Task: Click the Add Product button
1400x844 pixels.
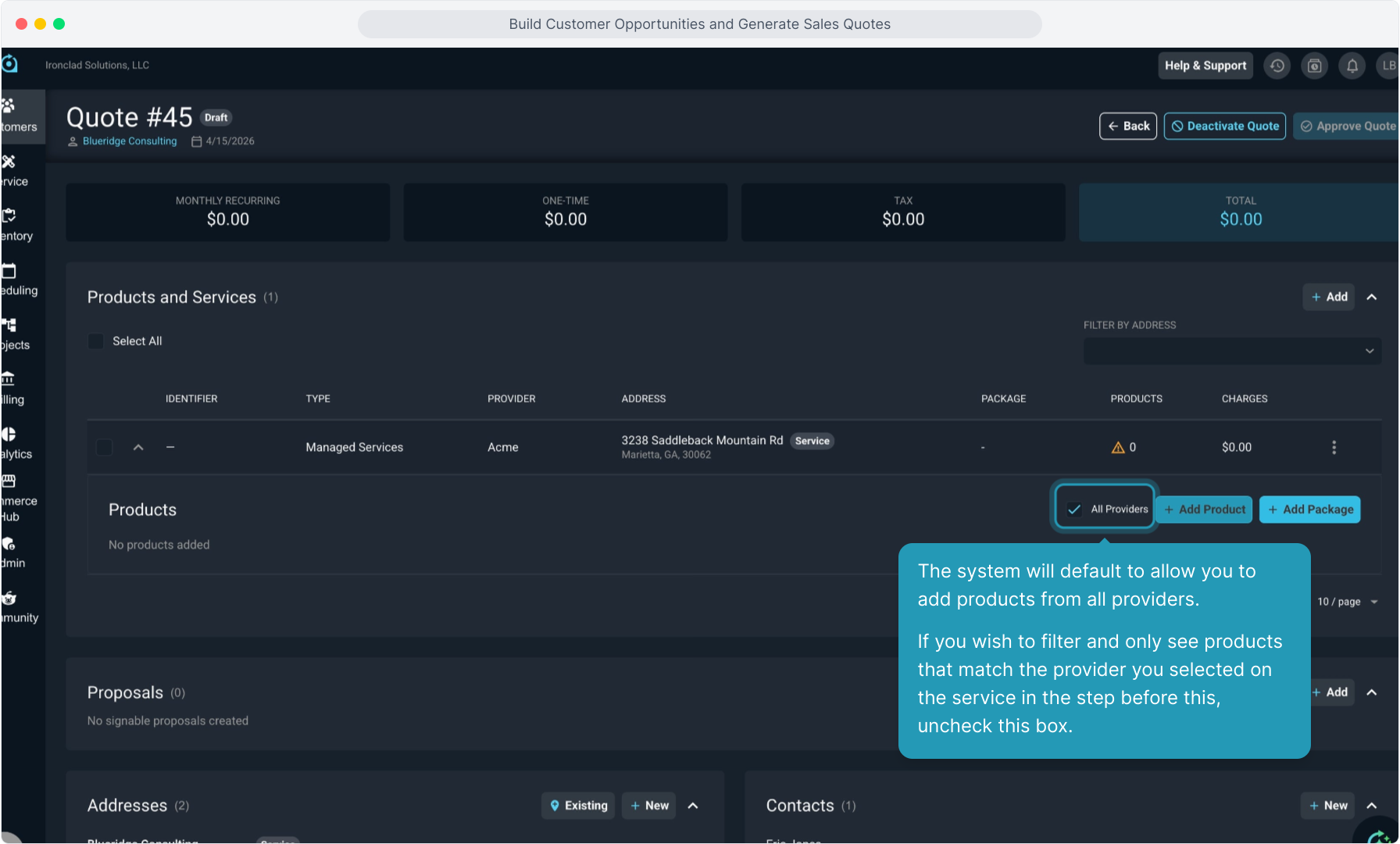Action: click(x=1204, y=510)
